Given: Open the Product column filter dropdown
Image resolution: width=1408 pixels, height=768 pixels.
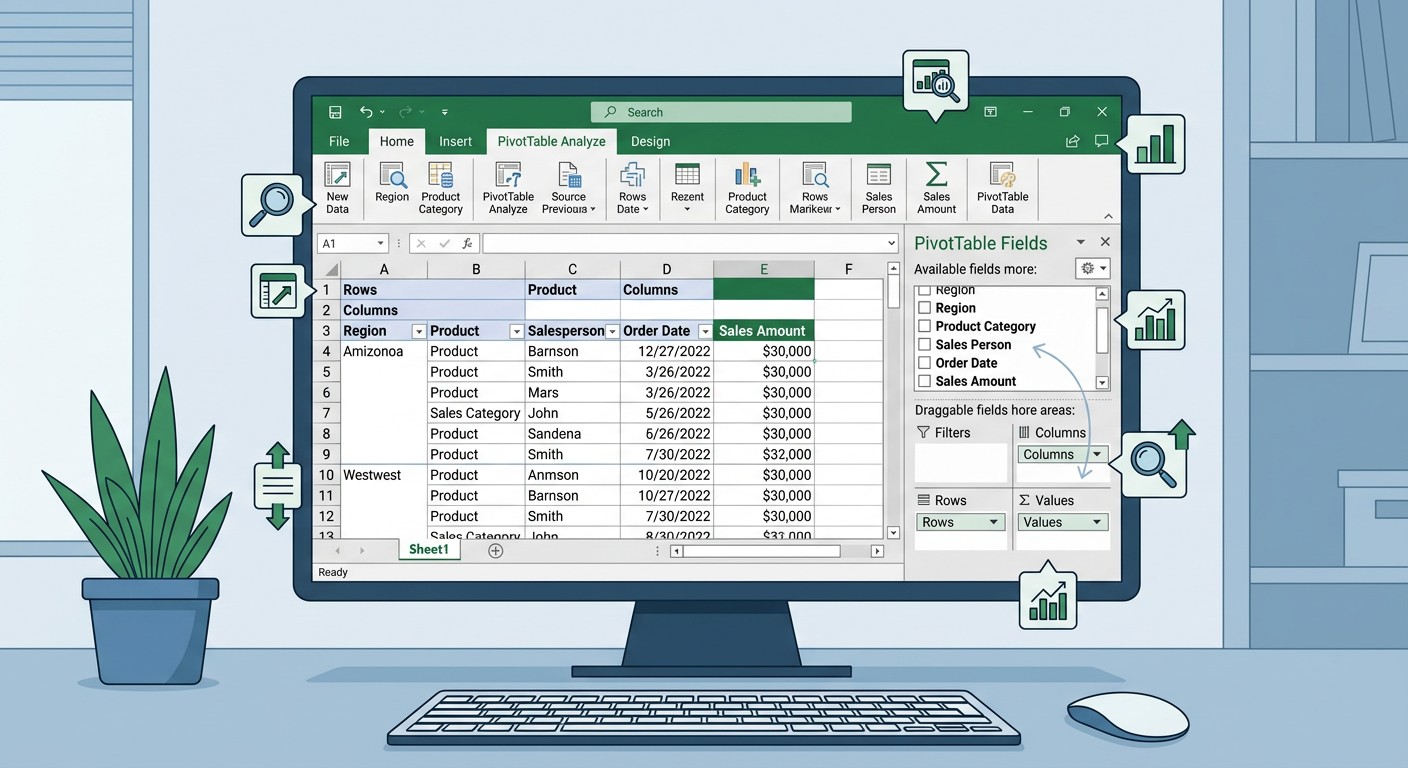Looking at the screenshot, I should point(516,331).
